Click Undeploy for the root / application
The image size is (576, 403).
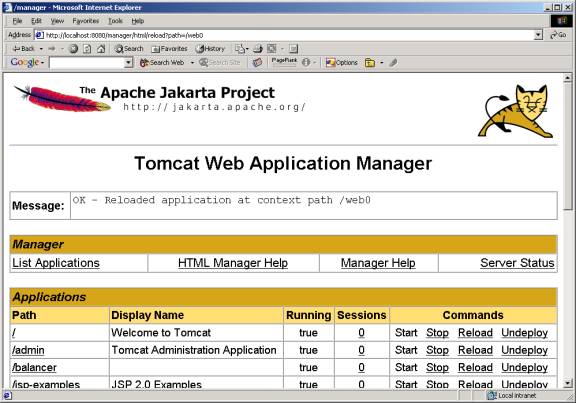[x=525, y=333]
